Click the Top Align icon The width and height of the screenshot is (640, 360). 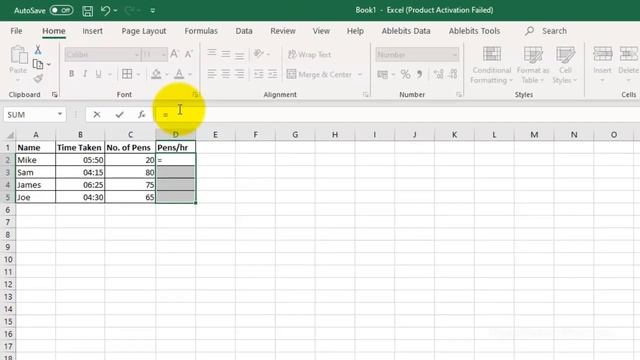[212, 54]
